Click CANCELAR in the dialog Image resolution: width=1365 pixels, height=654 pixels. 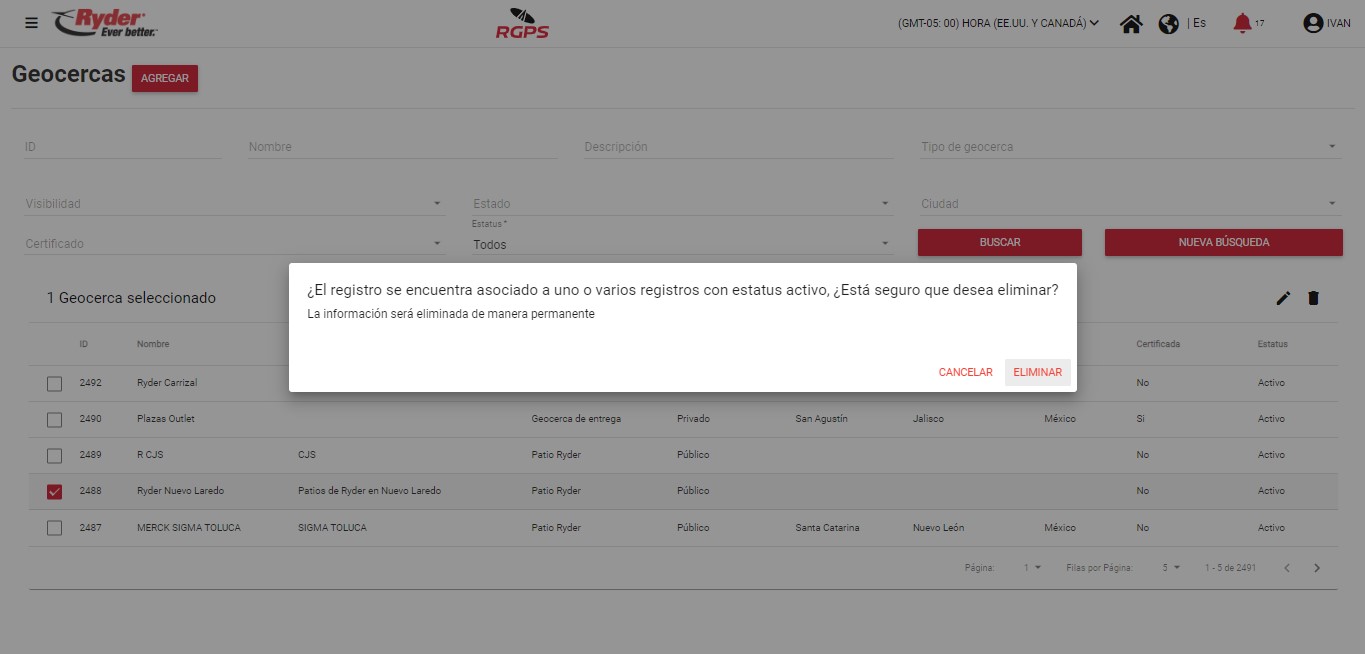click(965, 372)
